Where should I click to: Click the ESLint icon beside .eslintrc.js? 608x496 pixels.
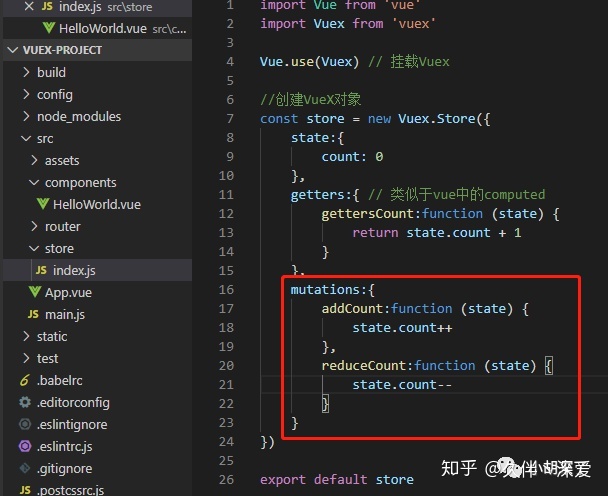pyautogui.click(x=25, y=446)
